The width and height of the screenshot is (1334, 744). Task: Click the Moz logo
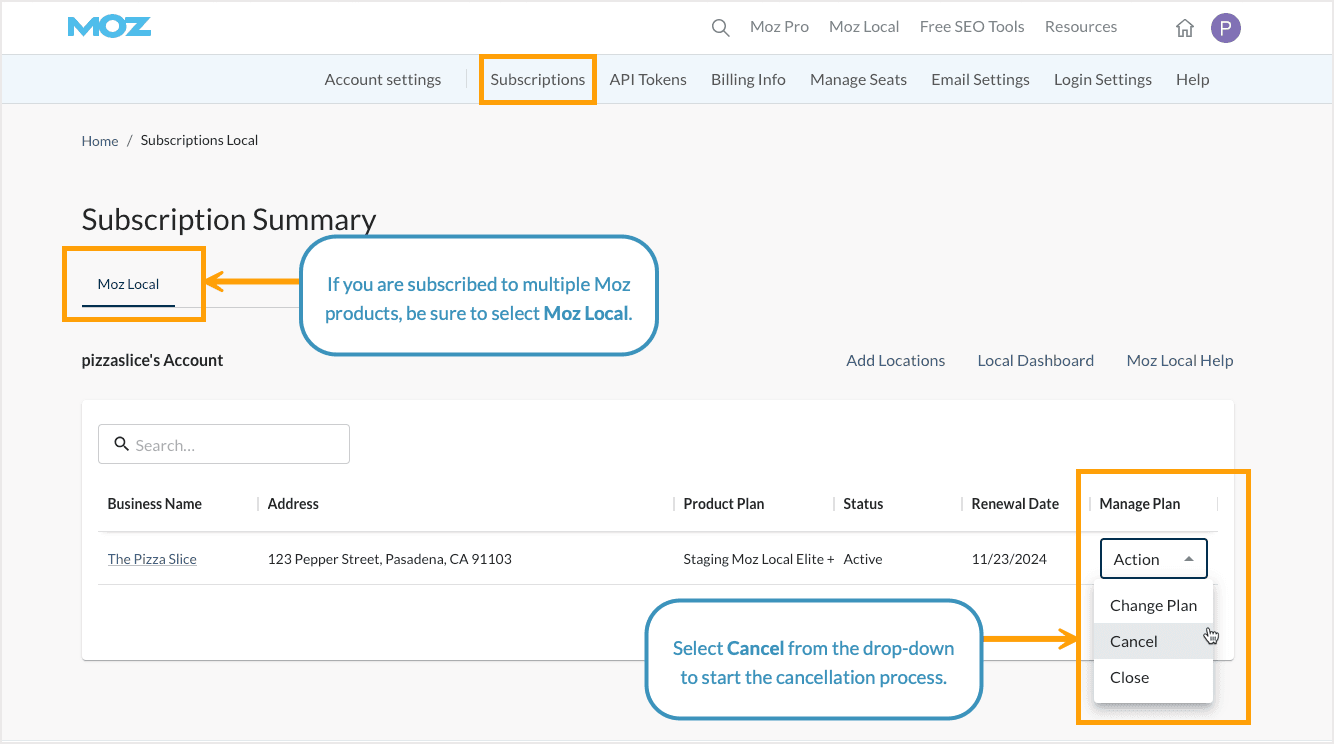click(x=109, y=27)
